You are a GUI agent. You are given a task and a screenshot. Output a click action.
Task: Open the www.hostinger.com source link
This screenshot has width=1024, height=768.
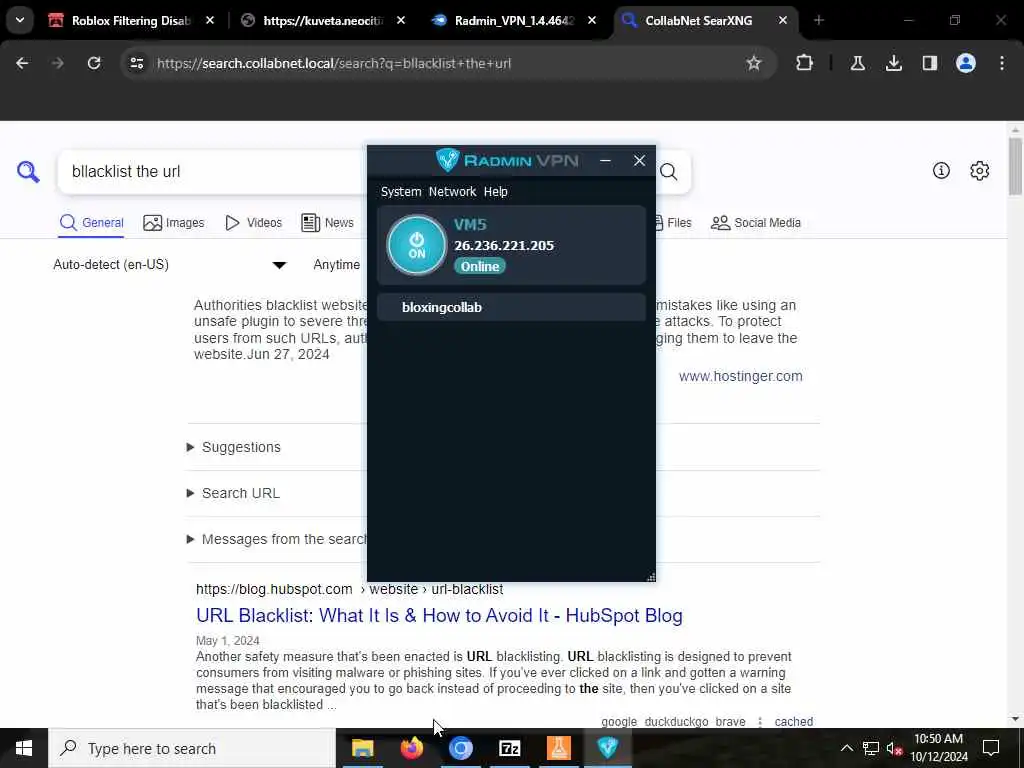tap(741, 376)
